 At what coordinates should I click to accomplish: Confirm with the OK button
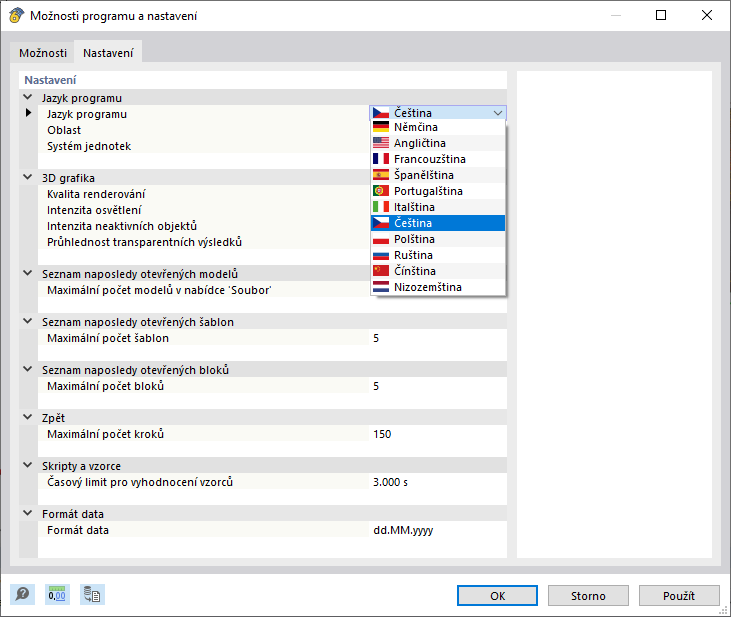pyautogui.click(x=497, y=596)
